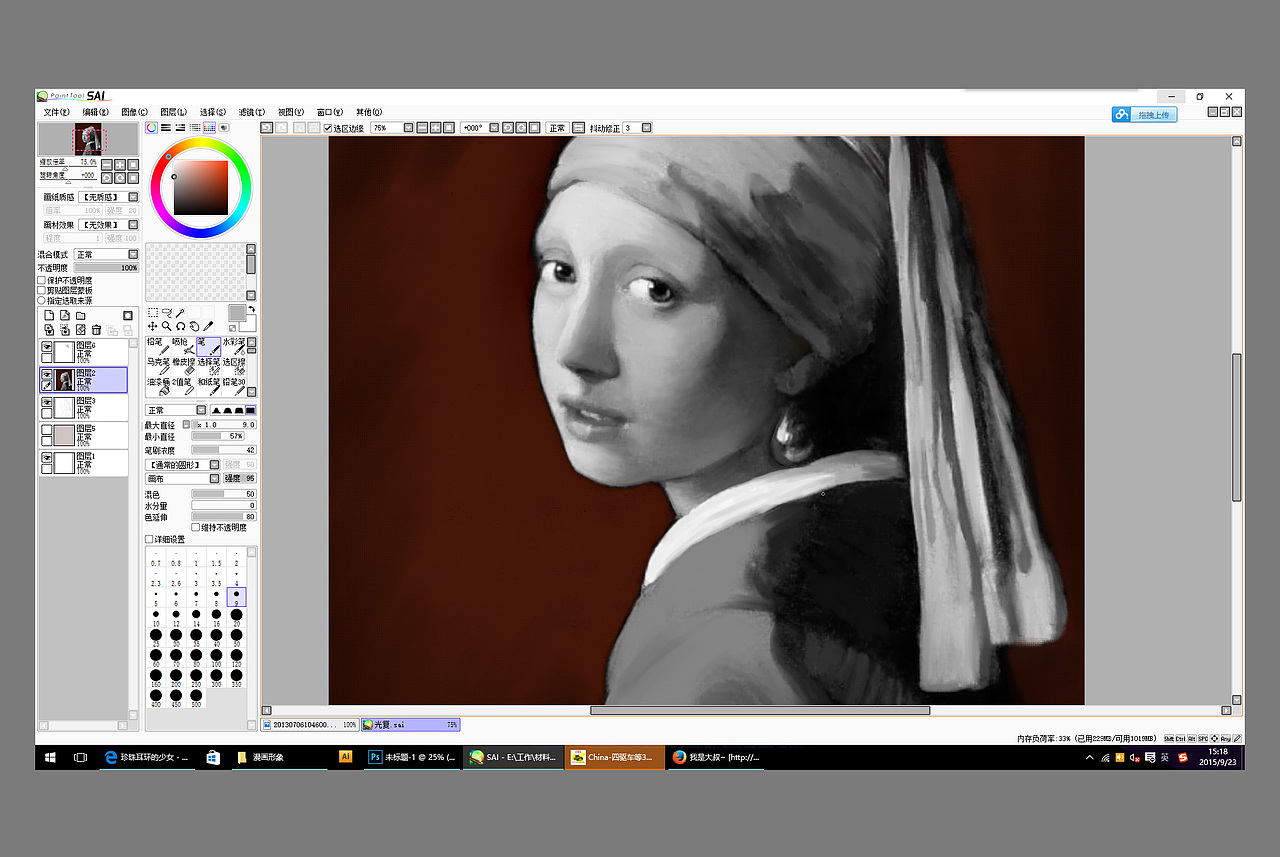1280x857 pixels.
Task: Create a new normal layer
Action: tap(48, 316)
